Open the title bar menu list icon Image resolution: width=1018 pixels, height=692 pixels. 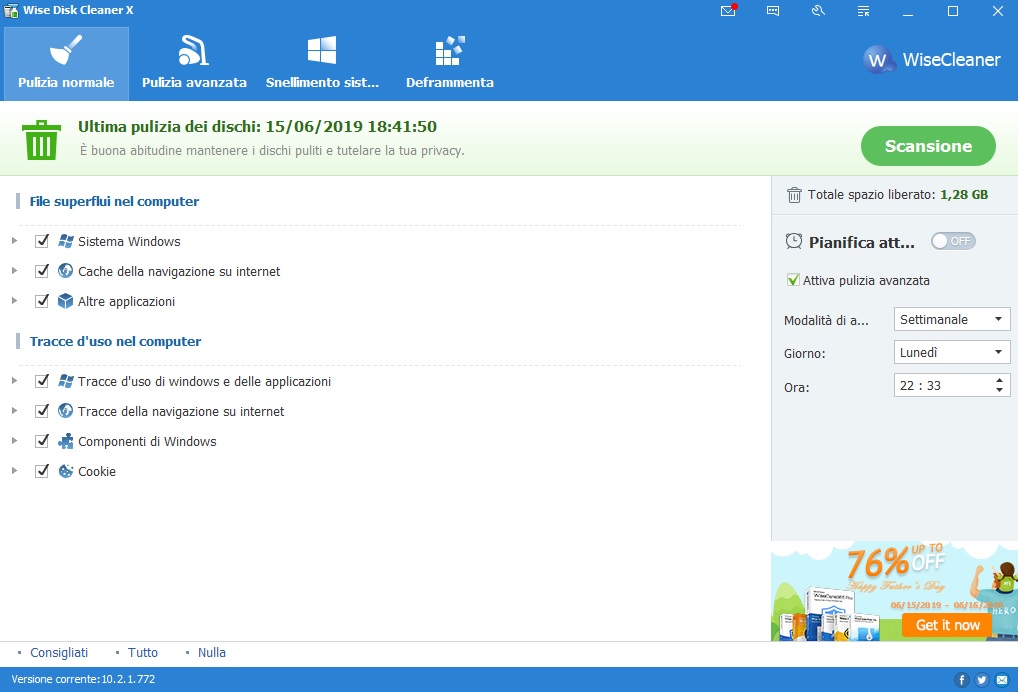click(863, 11)
